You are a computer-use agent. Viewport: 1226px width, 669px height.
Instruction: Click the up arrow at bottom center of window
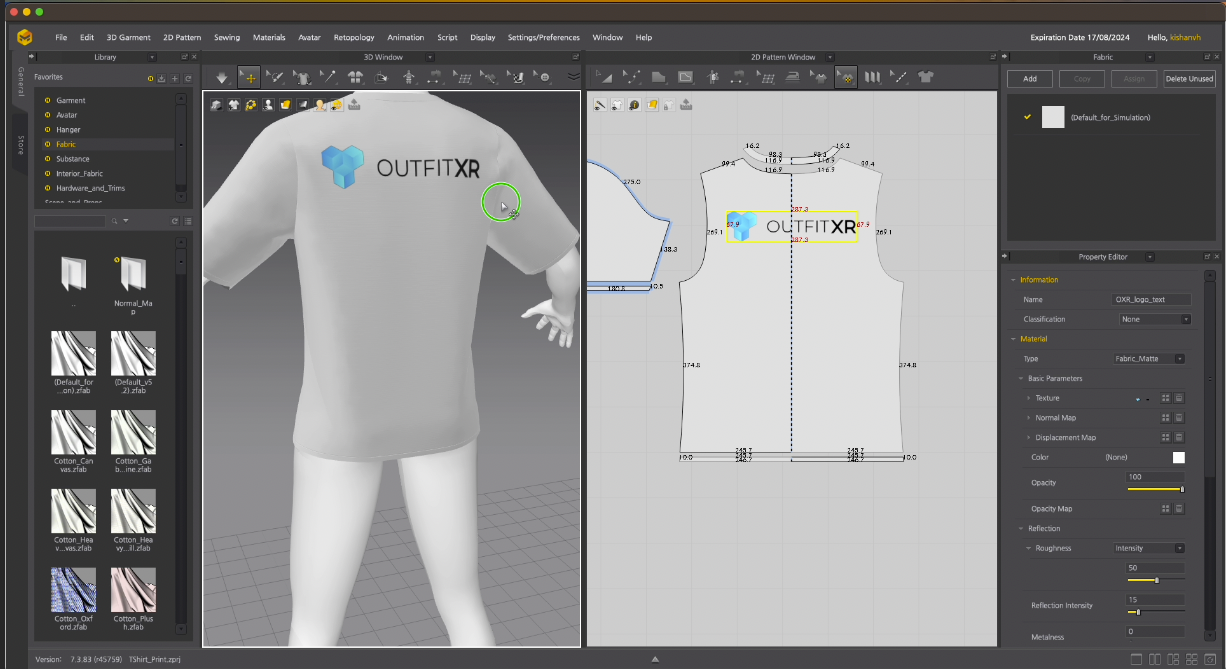655,659
